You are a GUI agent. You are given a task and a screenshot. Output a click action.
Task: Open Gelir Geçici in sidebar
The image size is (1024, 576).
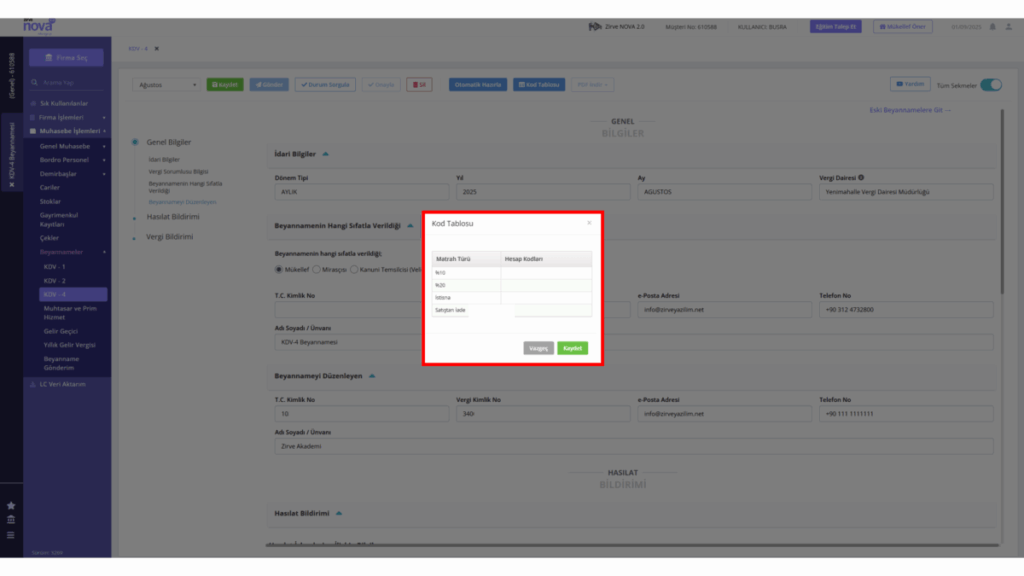click(x=61, y=331)
